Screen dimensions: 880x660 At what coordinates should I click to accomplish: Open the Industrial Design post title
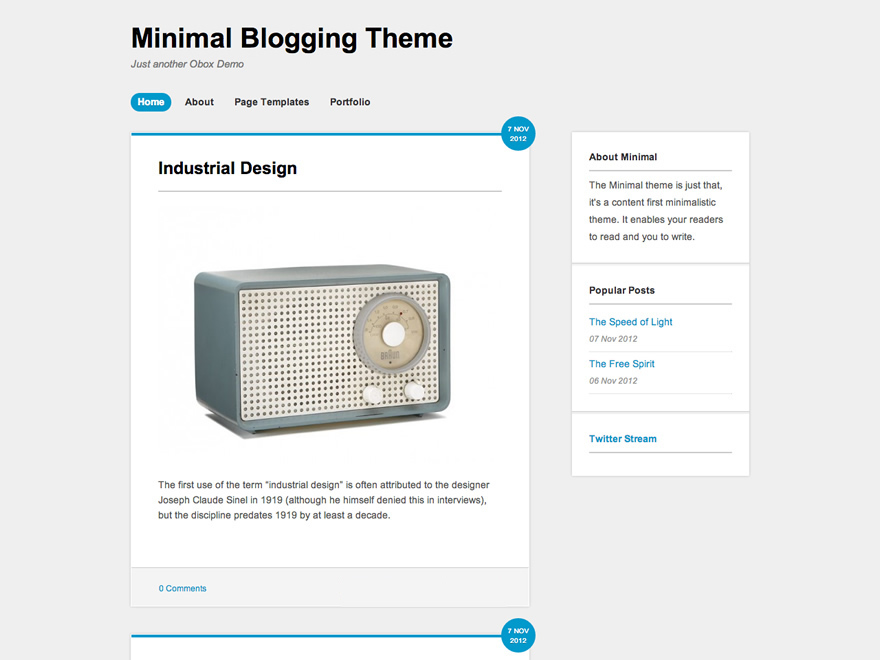pyautogui.click(x=227, y=168)
